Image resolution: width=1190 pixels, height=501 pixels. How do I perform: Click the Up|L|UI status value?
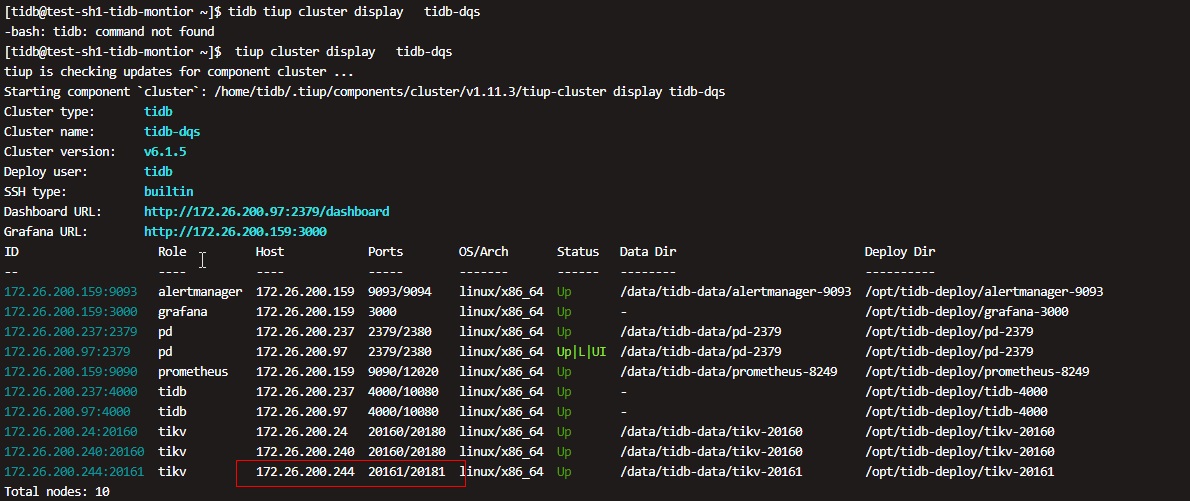coord(581,351)
